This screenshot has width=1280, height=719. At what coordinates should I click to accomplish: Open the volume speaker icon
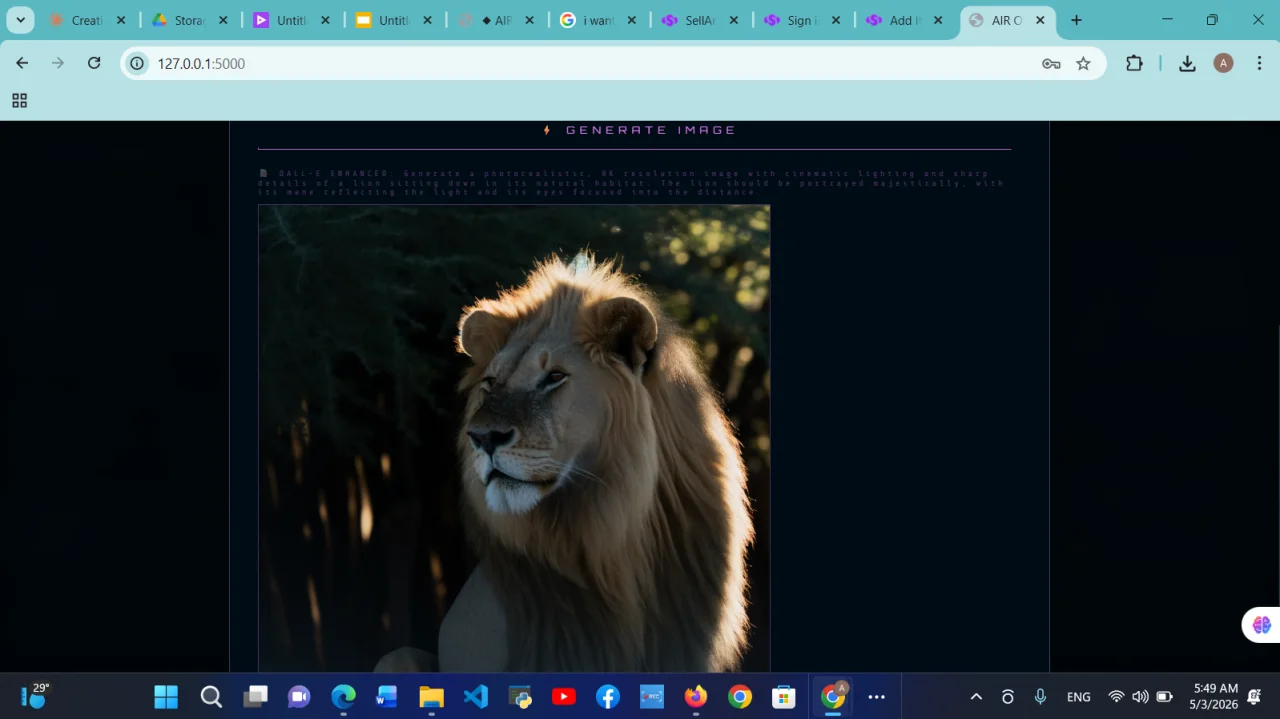1140,697
